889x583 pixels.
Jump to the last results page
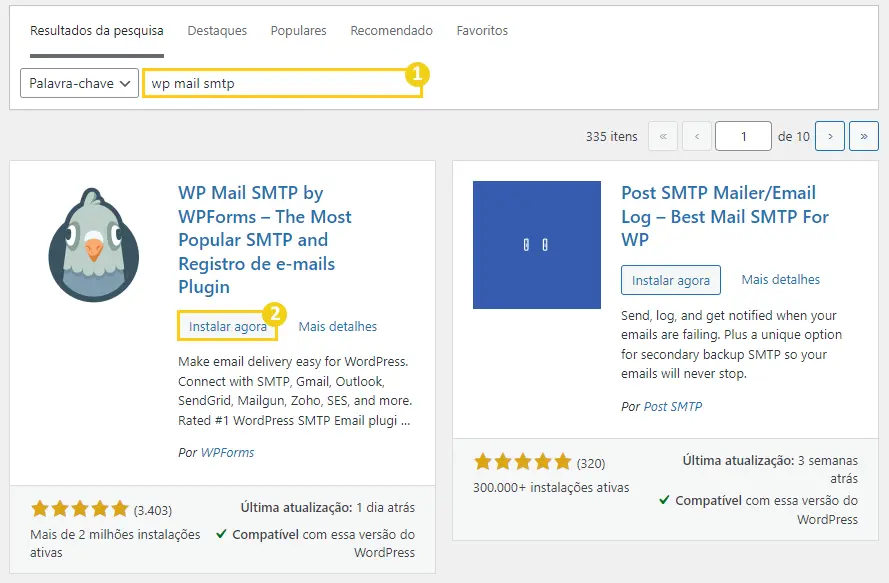point(863,136)
